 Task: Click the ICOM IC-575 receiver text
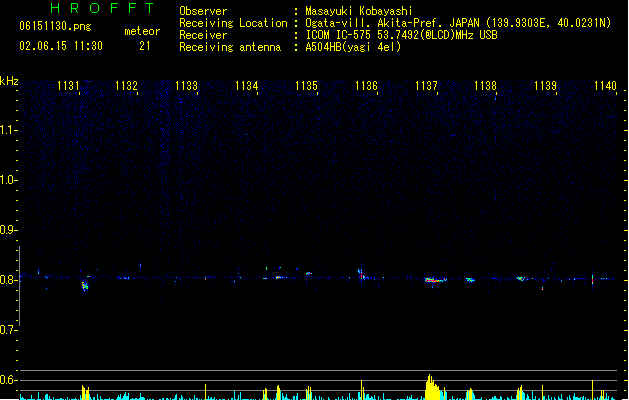pos(401,35)
